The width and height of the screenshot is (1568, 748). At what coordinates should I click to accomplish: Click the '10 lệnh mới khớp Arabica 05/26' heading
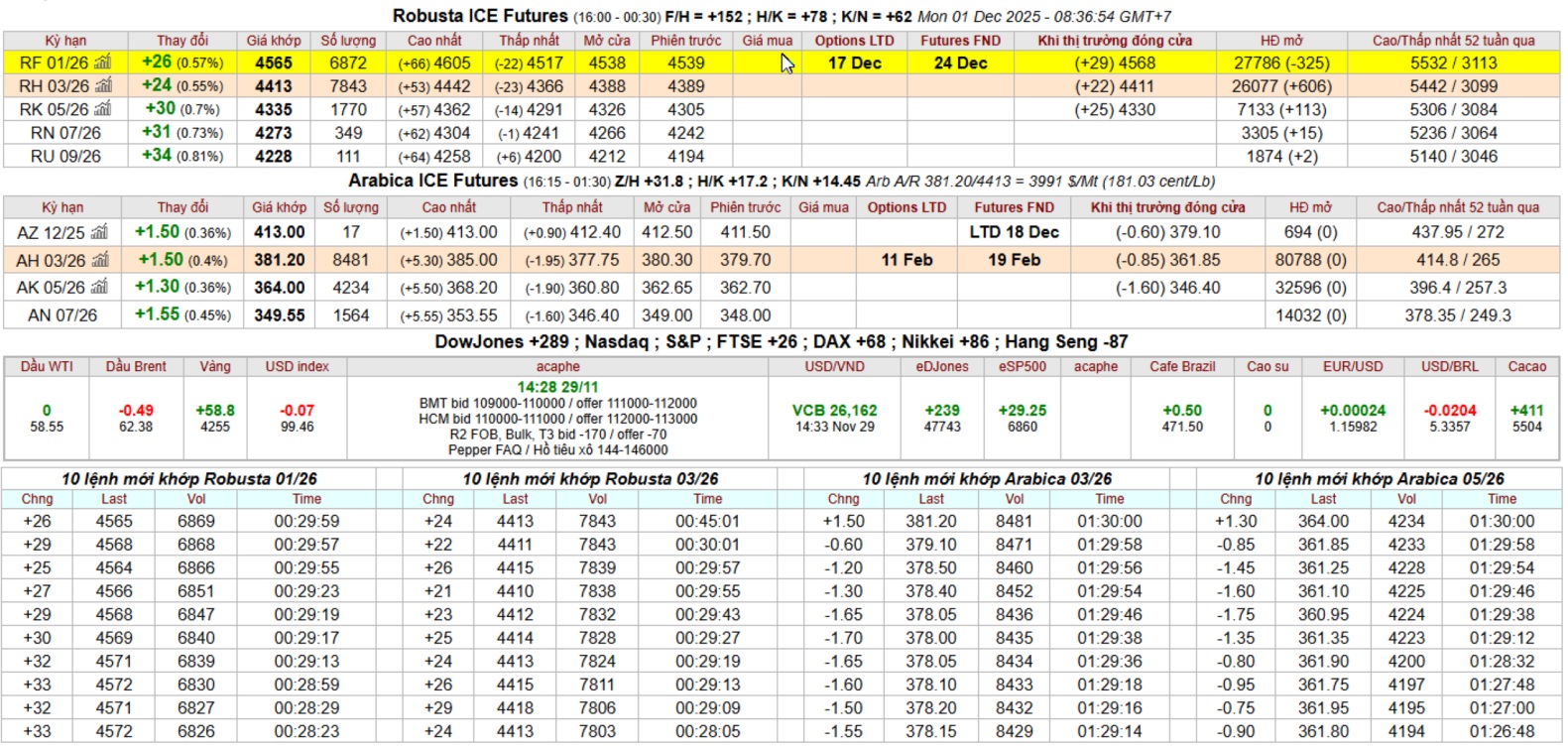pos(1380,478)
